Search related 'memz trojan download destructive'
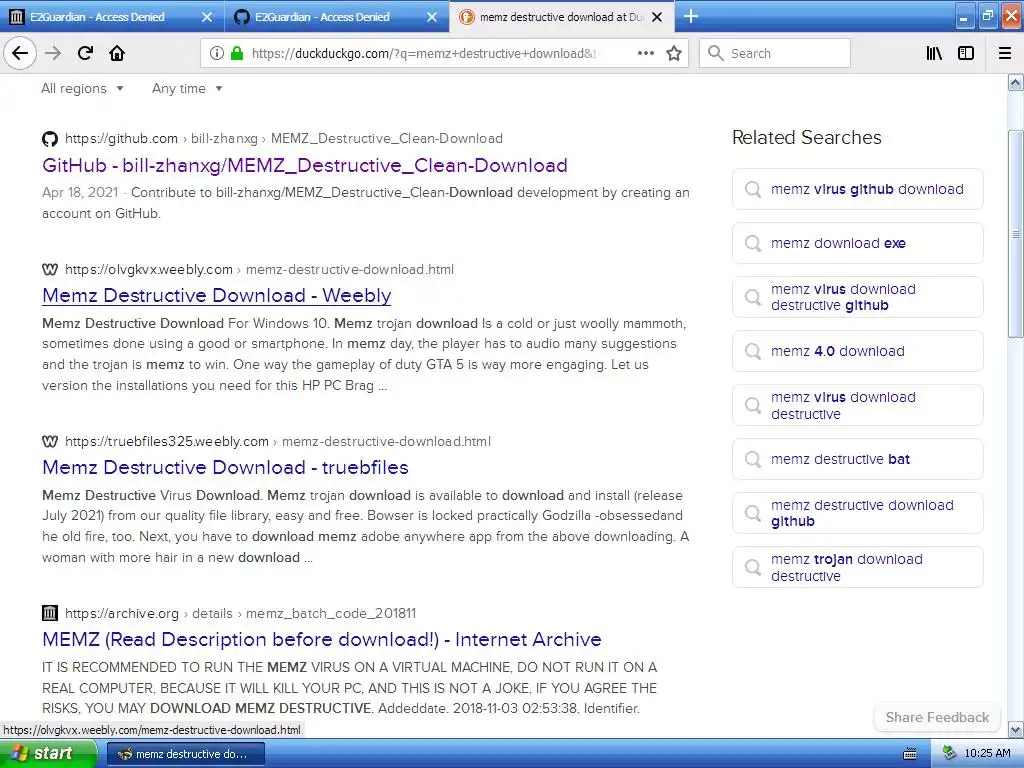Image resolution: width=1024 pixels, height=768 pixels. coord(857,568)
